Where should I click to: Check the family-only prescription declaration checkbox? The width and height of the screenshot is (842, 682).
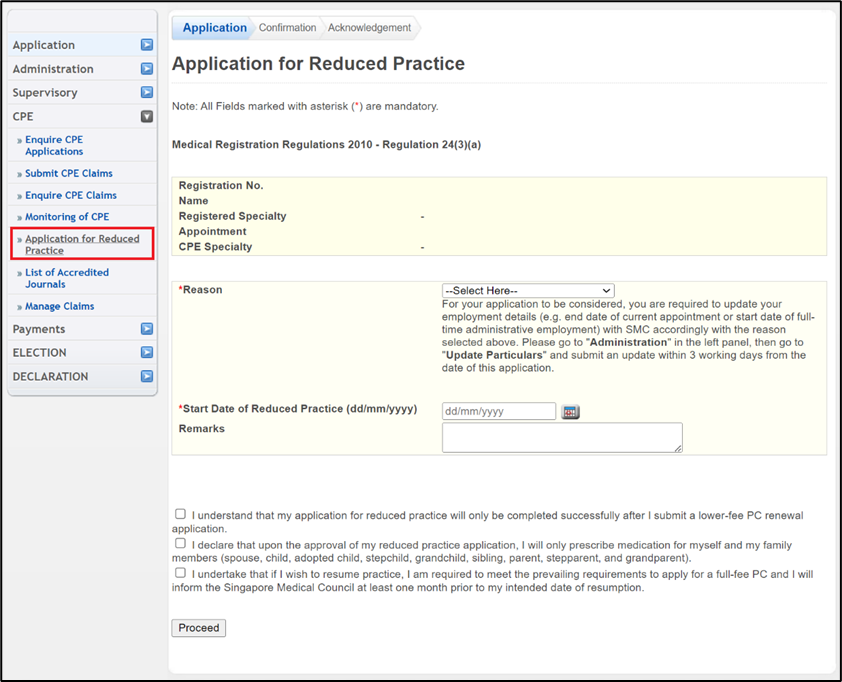tap(180, 543)
